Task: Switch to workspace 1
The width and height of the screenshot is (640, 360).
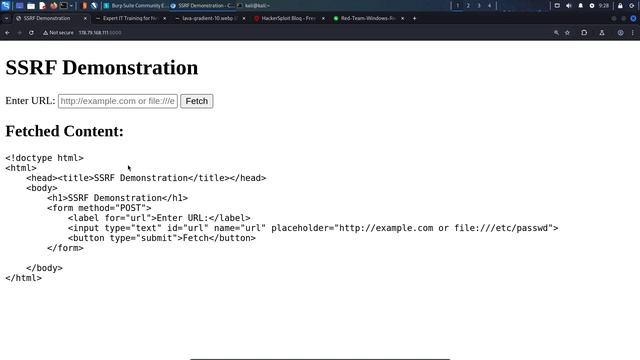Action: [458, 6]
